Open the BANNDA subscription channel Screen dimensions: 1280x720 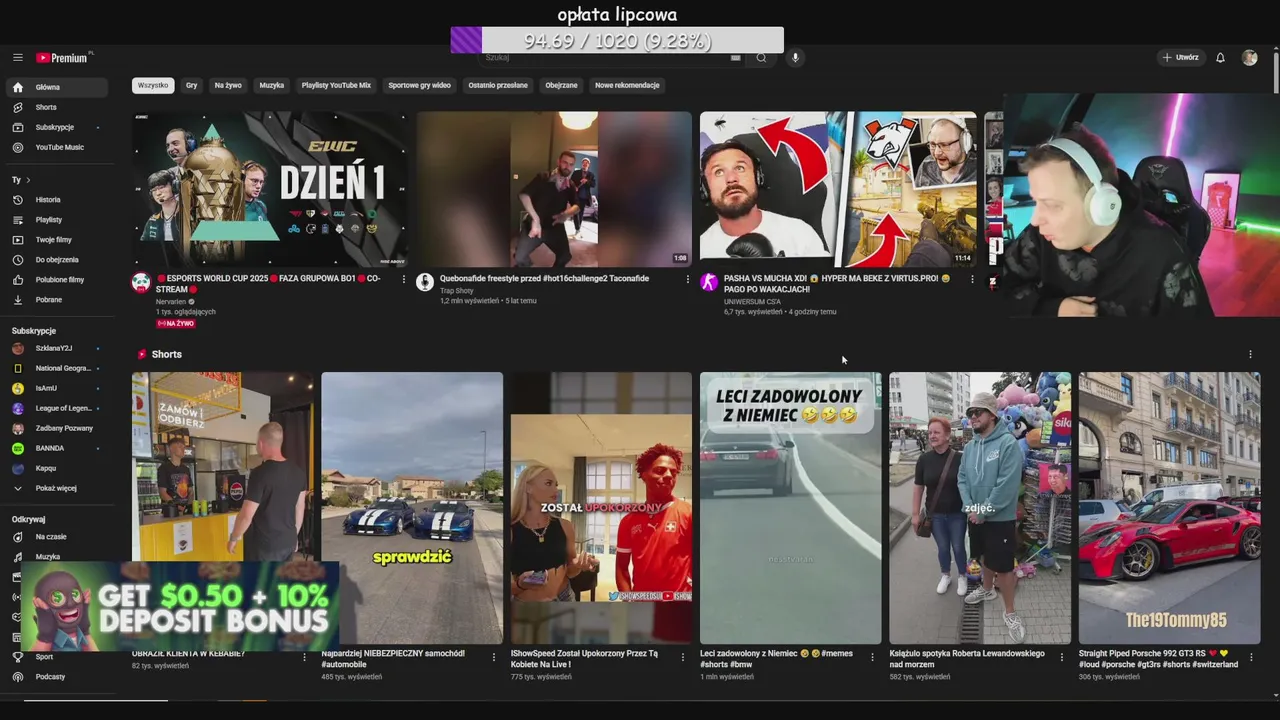pyautogui.click(x=56, y=448)
